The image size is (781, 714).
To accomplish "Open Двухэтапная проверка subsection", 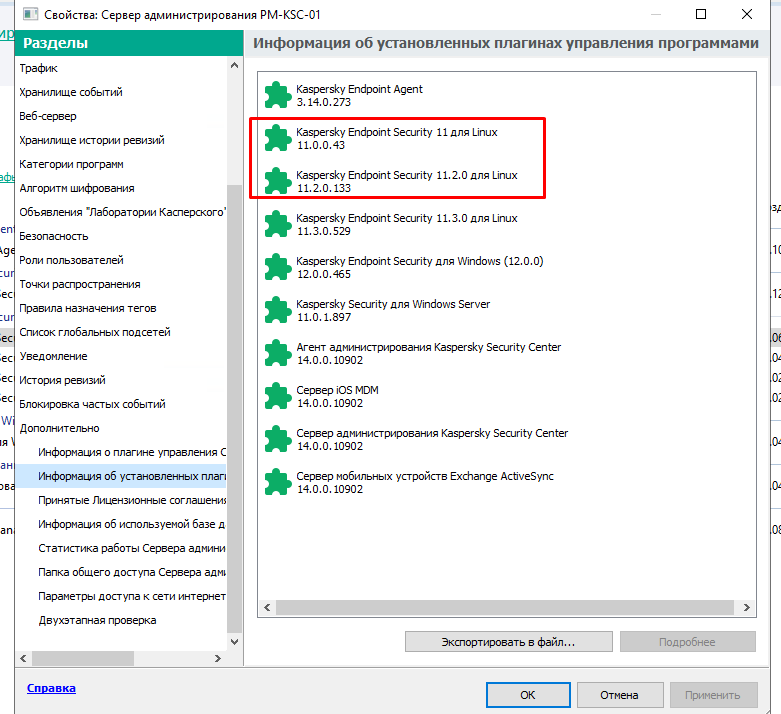I will point(97,620).
